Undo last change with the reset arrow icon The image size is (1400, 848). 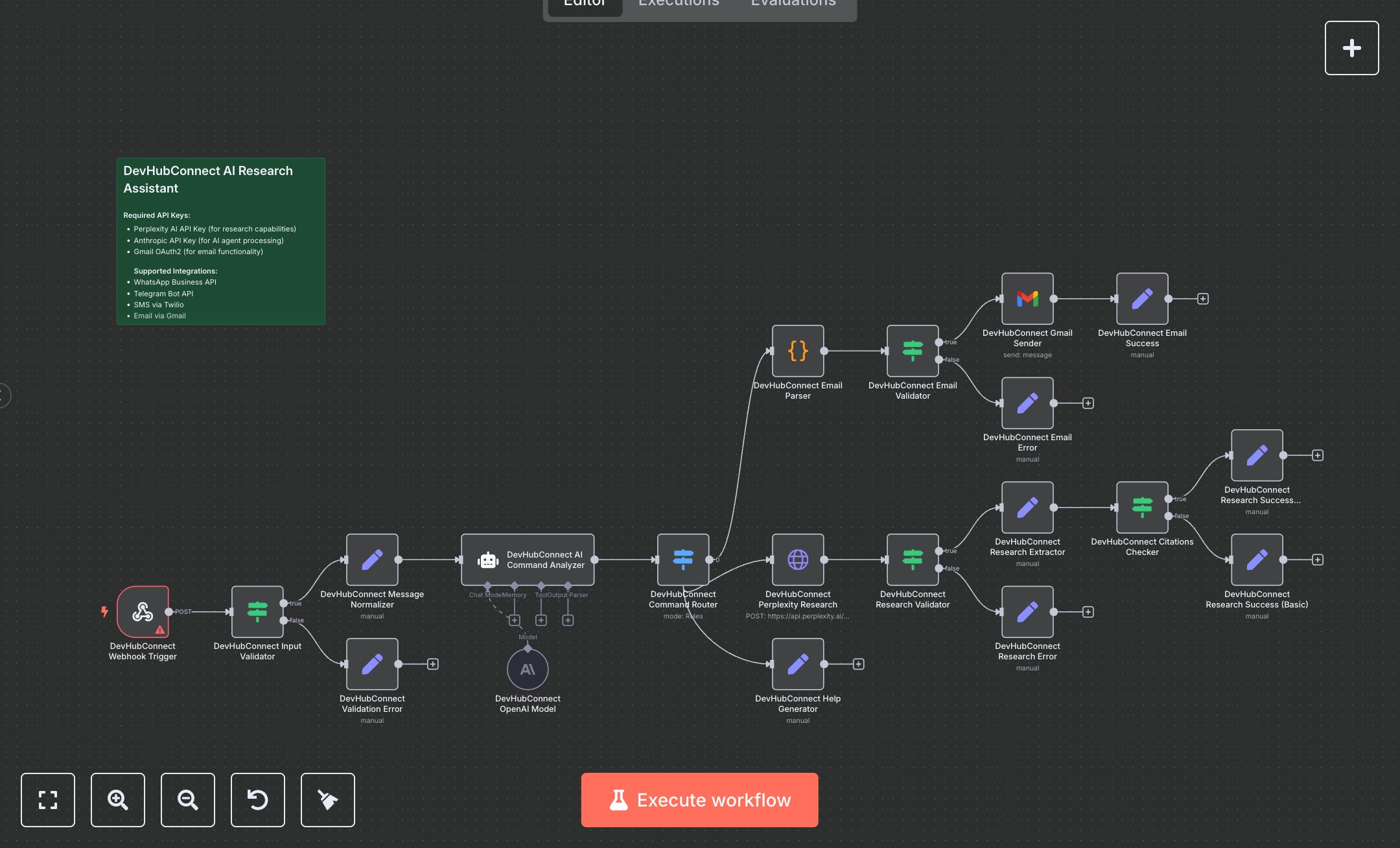(258, 800)
